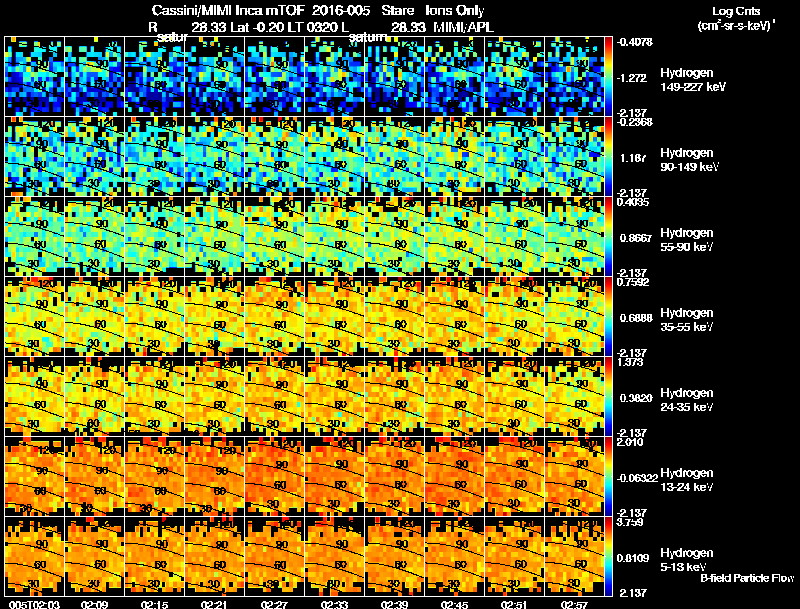This screenshot has width=800, height=609.
Task: Click the 3.759 color scale value
Action: click(630, 523)
